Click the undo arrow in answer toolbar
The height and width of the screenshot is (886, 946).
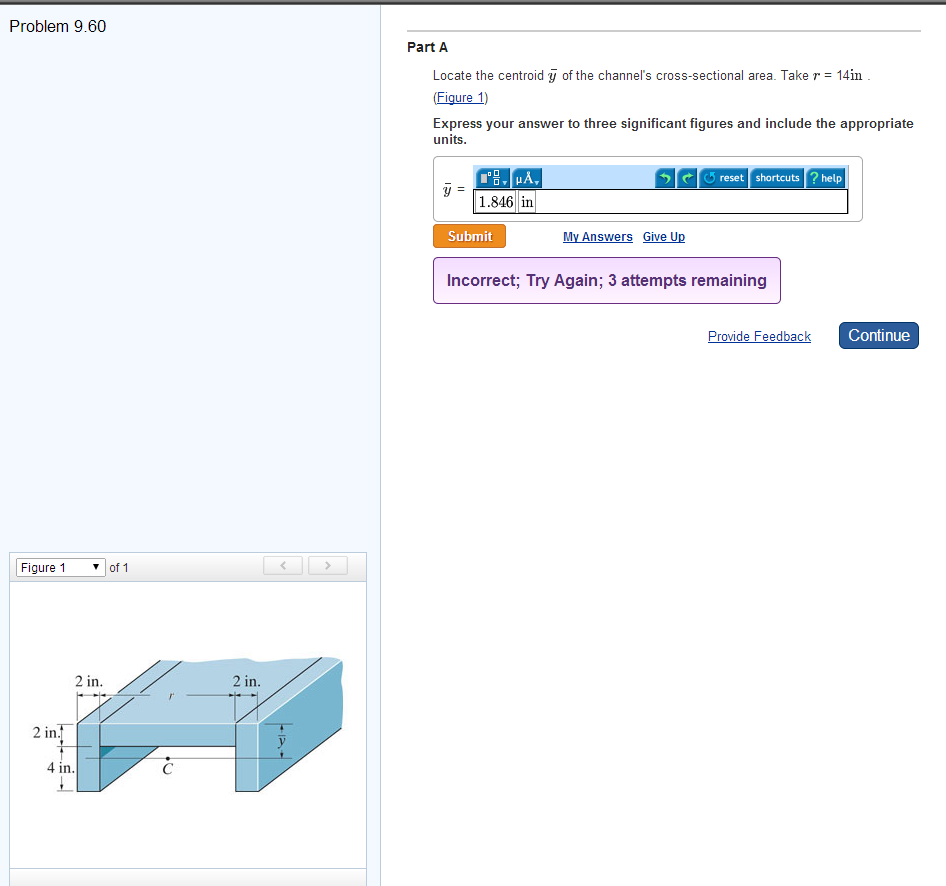pyautogui.click(x=666, y=178)
